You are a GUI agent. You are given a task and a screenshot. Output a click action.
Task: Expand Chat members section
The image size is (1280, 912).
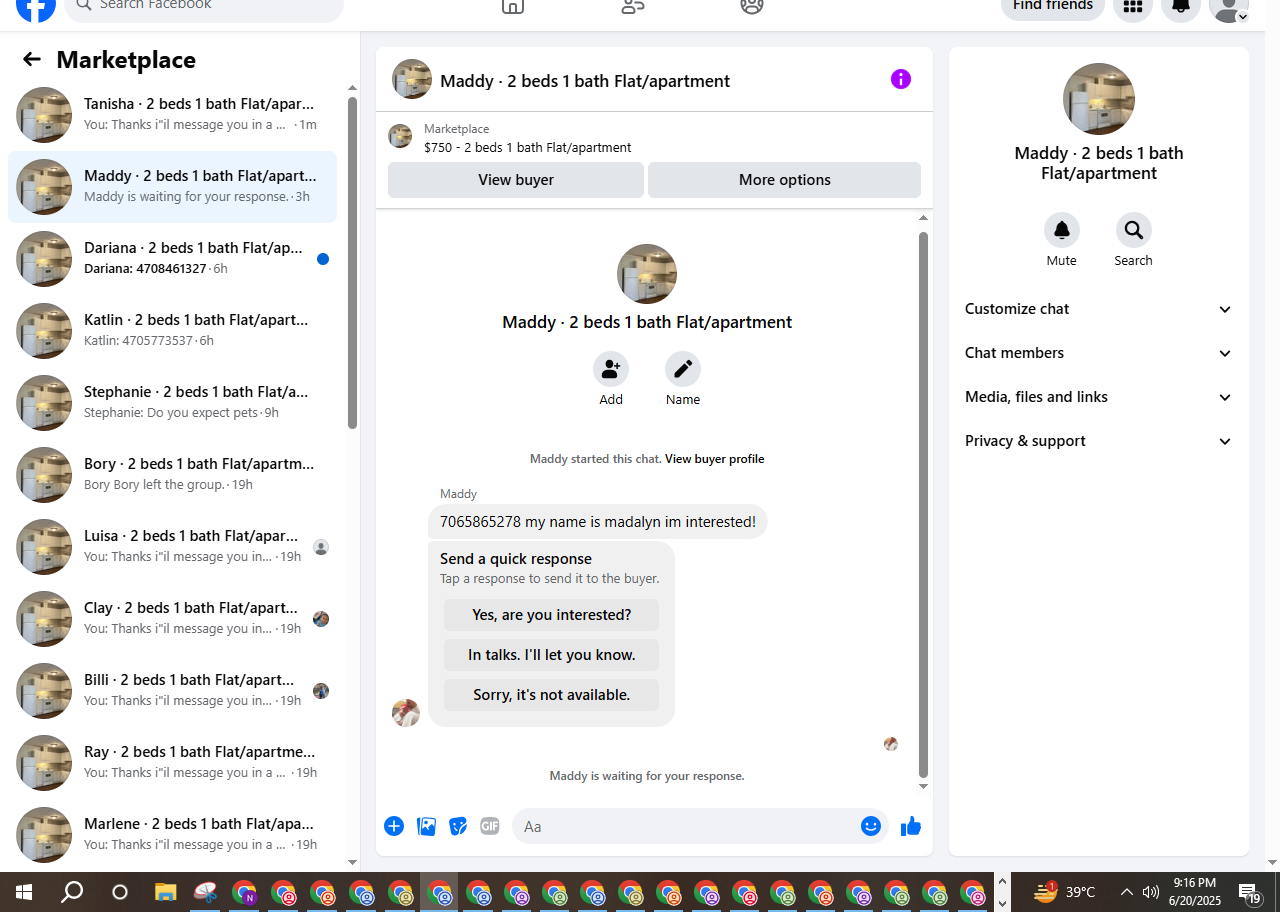point(1099,353)
